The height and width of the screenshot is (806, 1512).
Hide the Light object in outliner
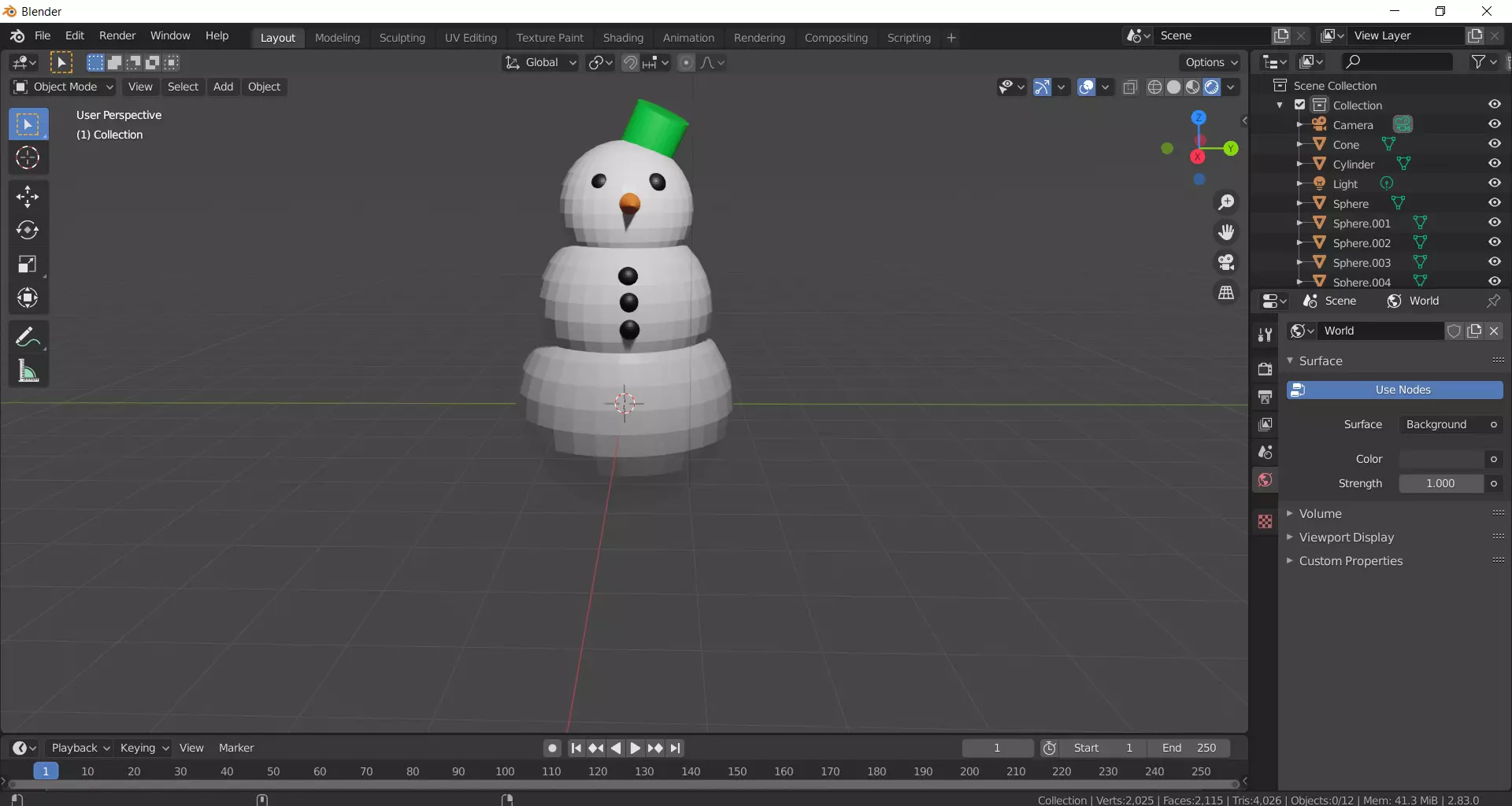click(1494, 183)
